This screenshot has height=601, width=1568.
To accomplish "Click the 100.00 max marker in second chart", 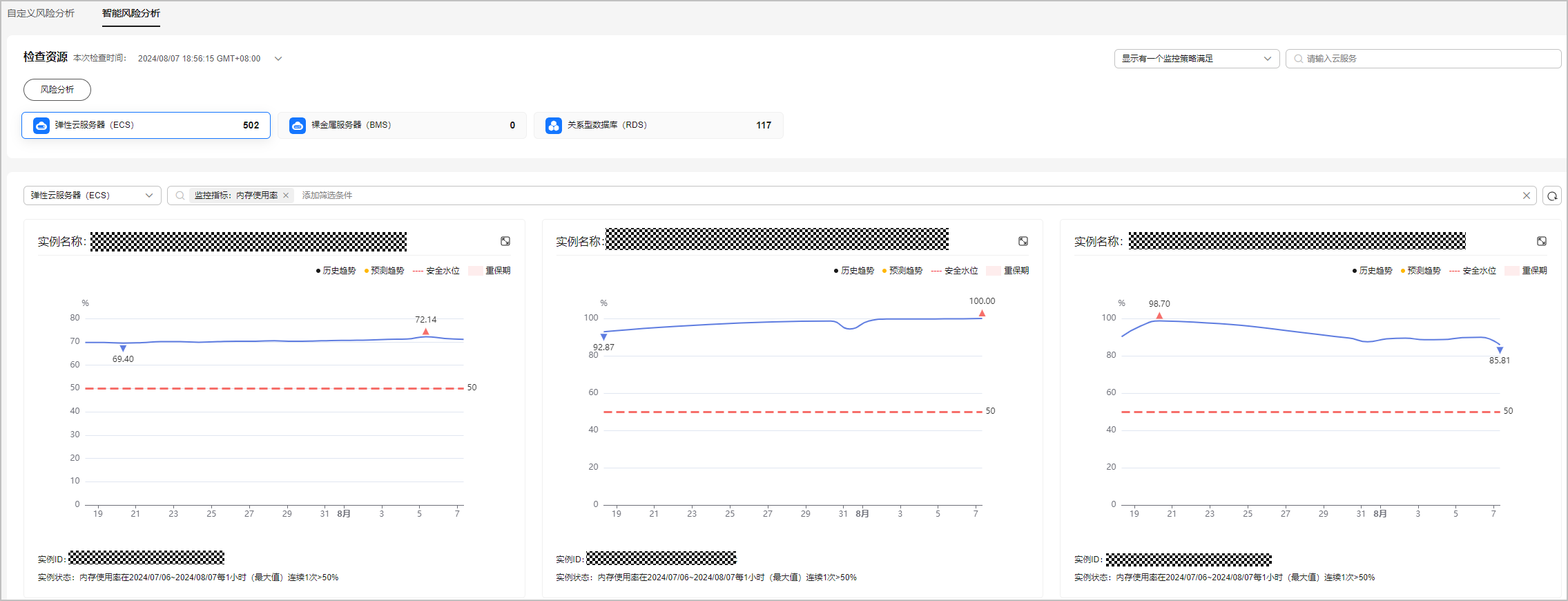I will (982, 314).
